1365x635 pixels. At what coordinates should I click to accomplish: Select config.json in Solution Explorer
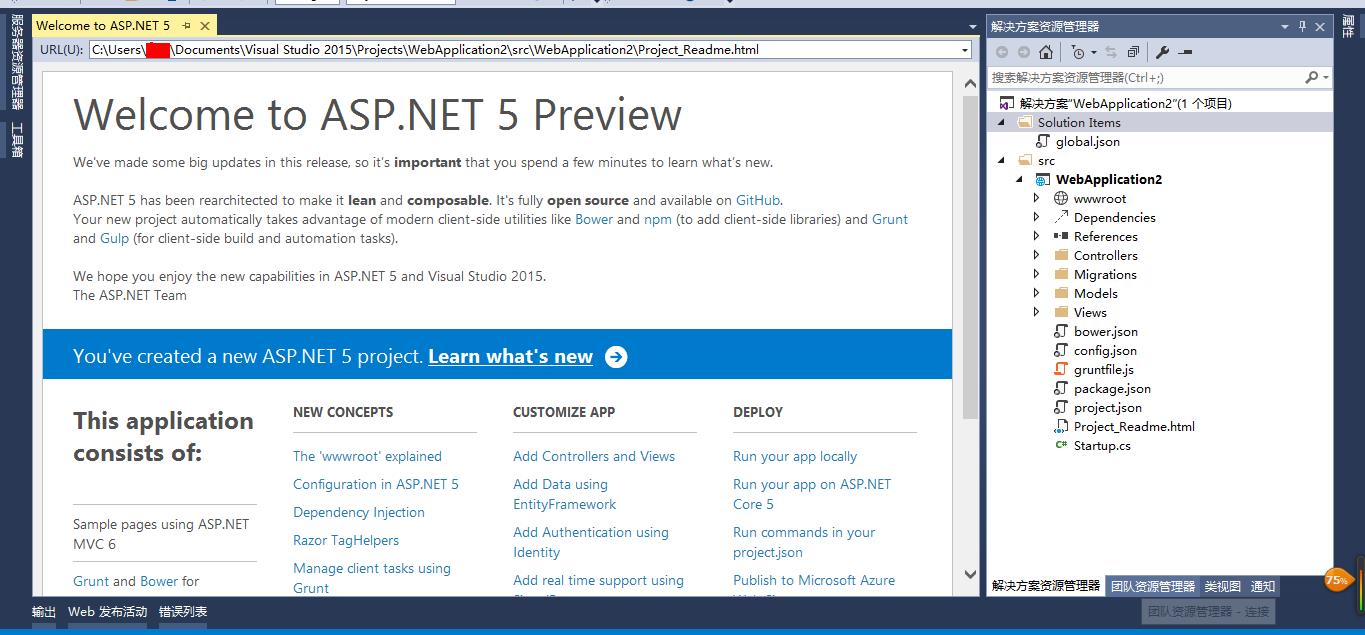pyautogui.click(x=1105, y=350)
